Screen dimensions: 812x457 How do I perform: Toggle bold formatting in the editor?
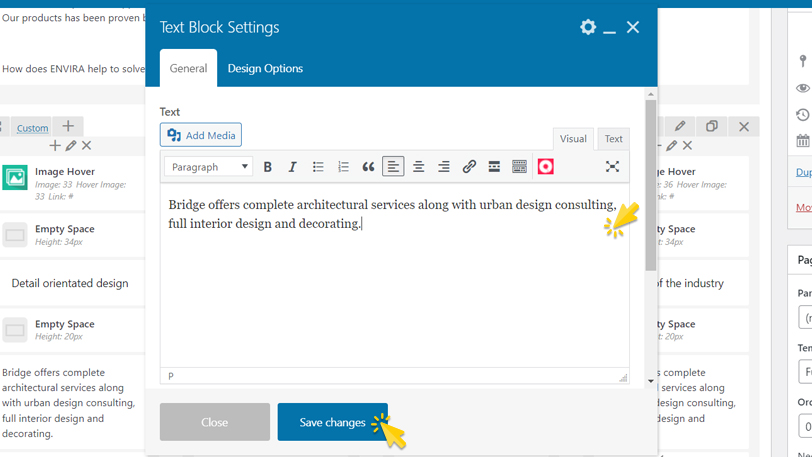click(268, 167)
